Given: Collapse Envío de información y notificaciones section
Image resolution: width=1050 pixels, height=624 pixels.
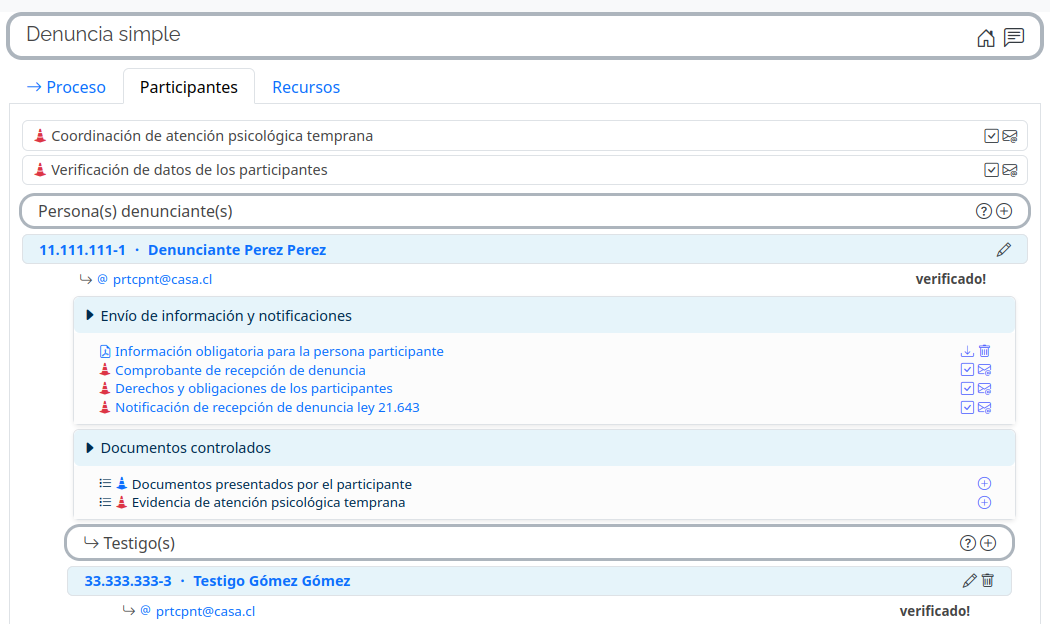Looking at the screenshot, I should click(91, 316).
